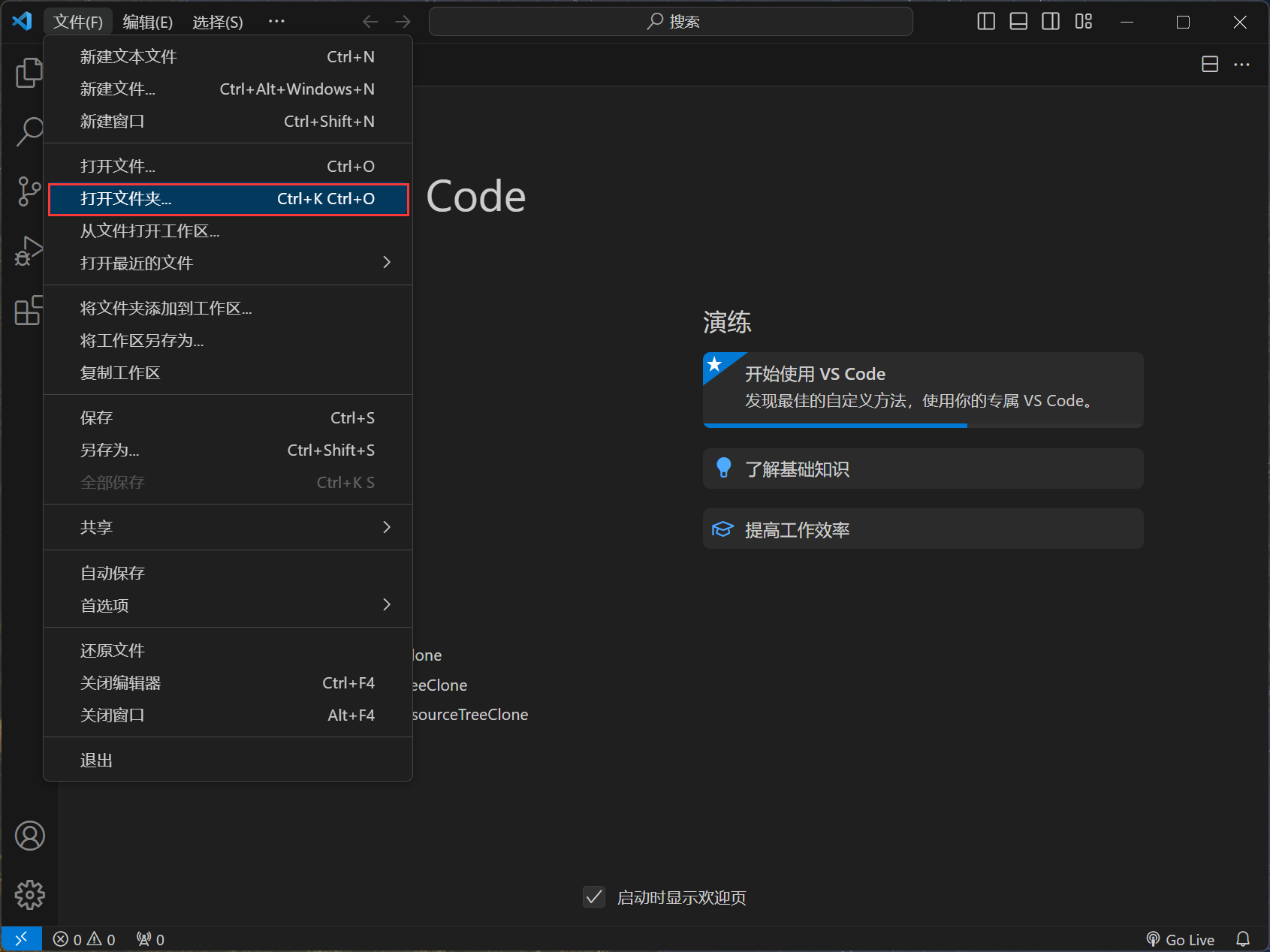Click the graduation cap productivity icon
The width and height of the screenshot is (1270, 952).
[x=722, y=529]
